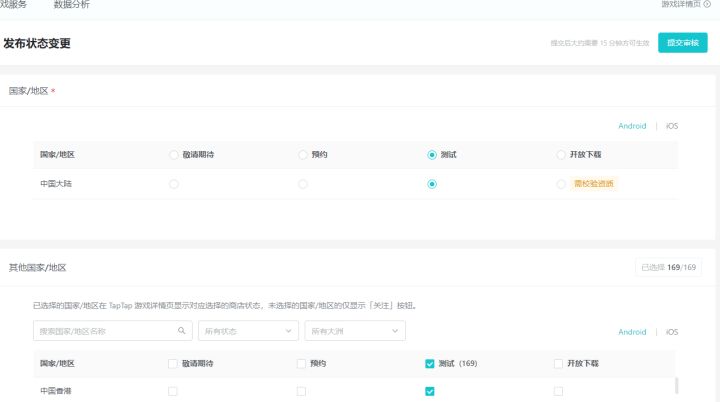Open the 游戏详情页 link
720x402 pixels.
[x=681, y=4]
